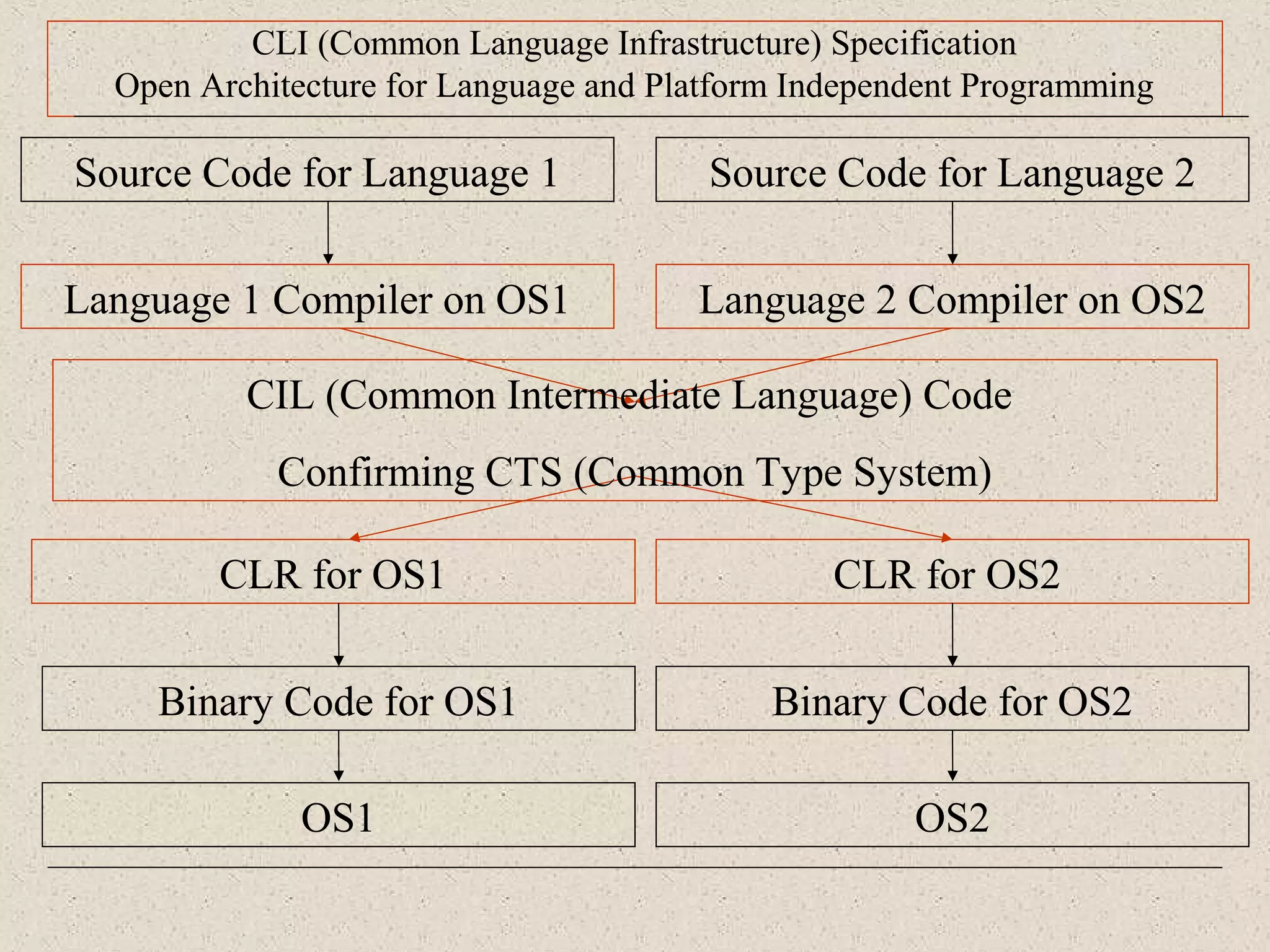Click arrow below Source Code for Language 1
1270x952 pixels.
point(328,232)
